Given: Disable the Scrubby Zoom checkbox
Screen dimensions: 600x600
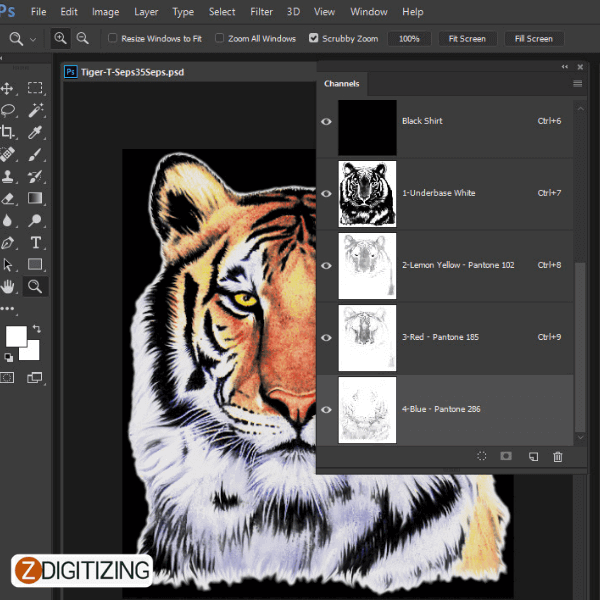Looking at the screenshot, I should (313, 38).
